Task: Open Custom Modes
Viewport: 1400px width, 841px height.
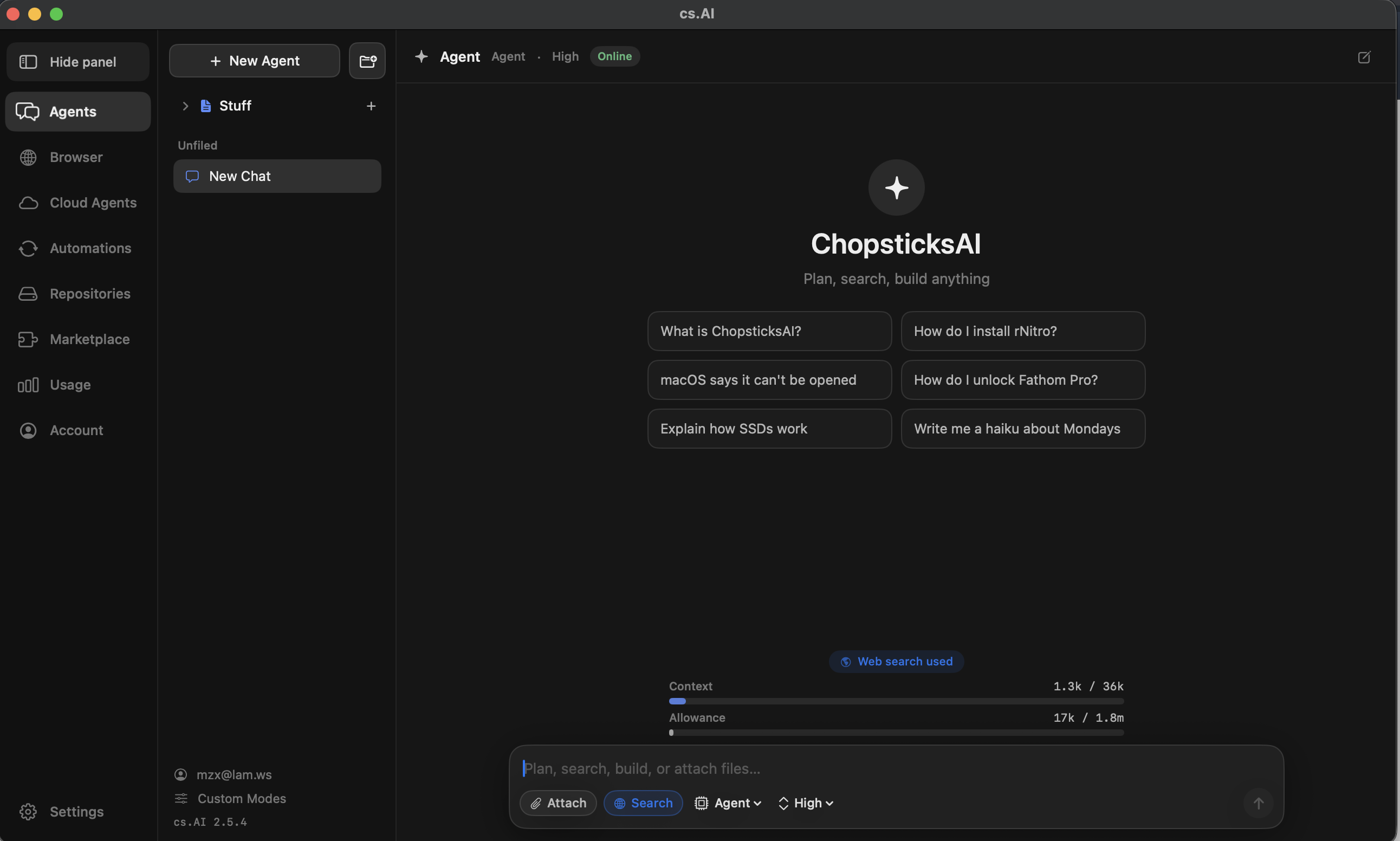Action: pos(230,799)
